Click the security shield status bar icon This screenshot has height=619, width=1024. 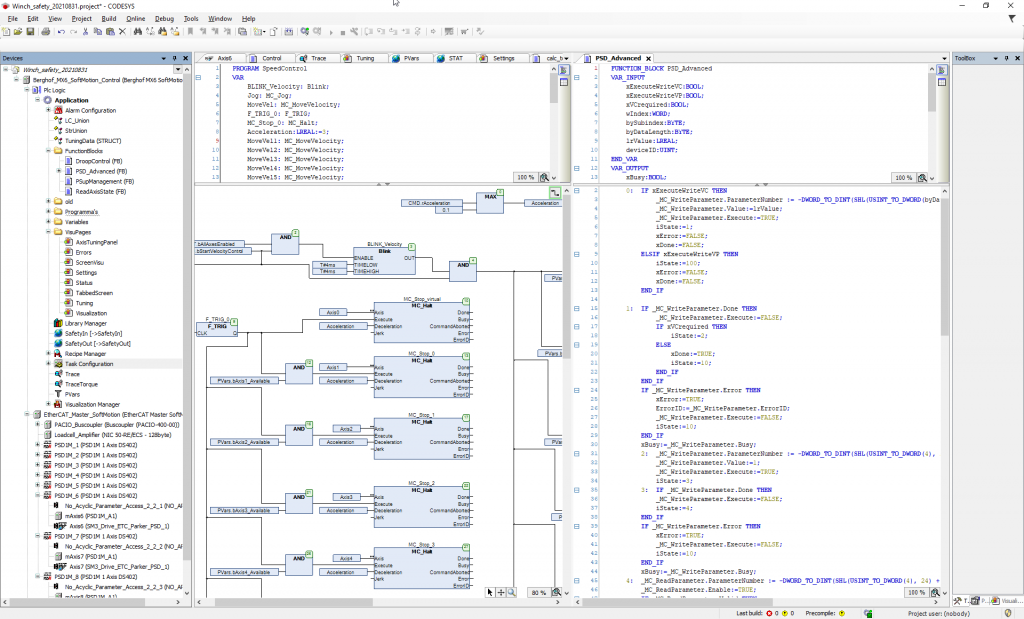click(x=1008, y=613)
